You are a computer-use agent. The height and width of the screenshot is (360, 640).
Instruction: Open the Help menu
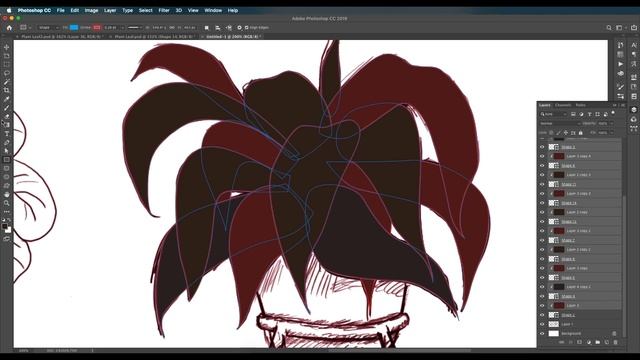tap(233, 10)
